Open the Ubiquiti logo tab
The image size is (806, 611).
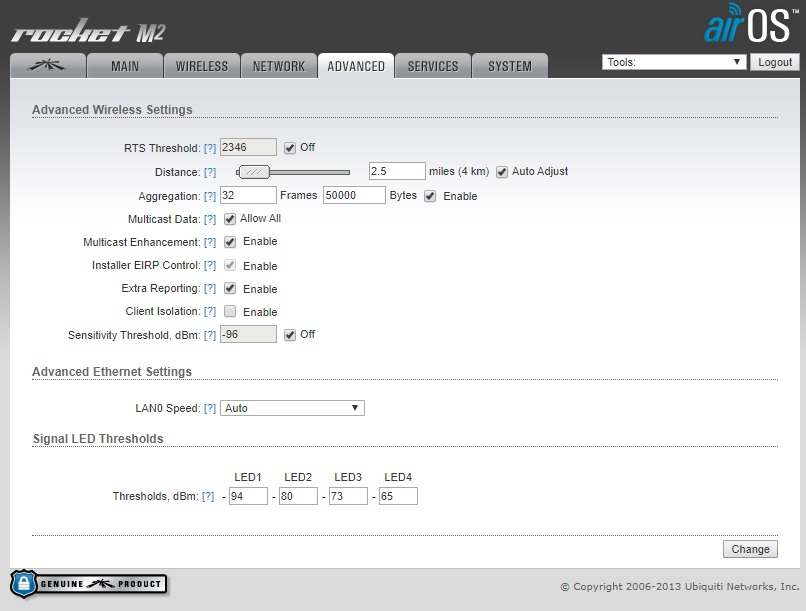coord(46,66)
